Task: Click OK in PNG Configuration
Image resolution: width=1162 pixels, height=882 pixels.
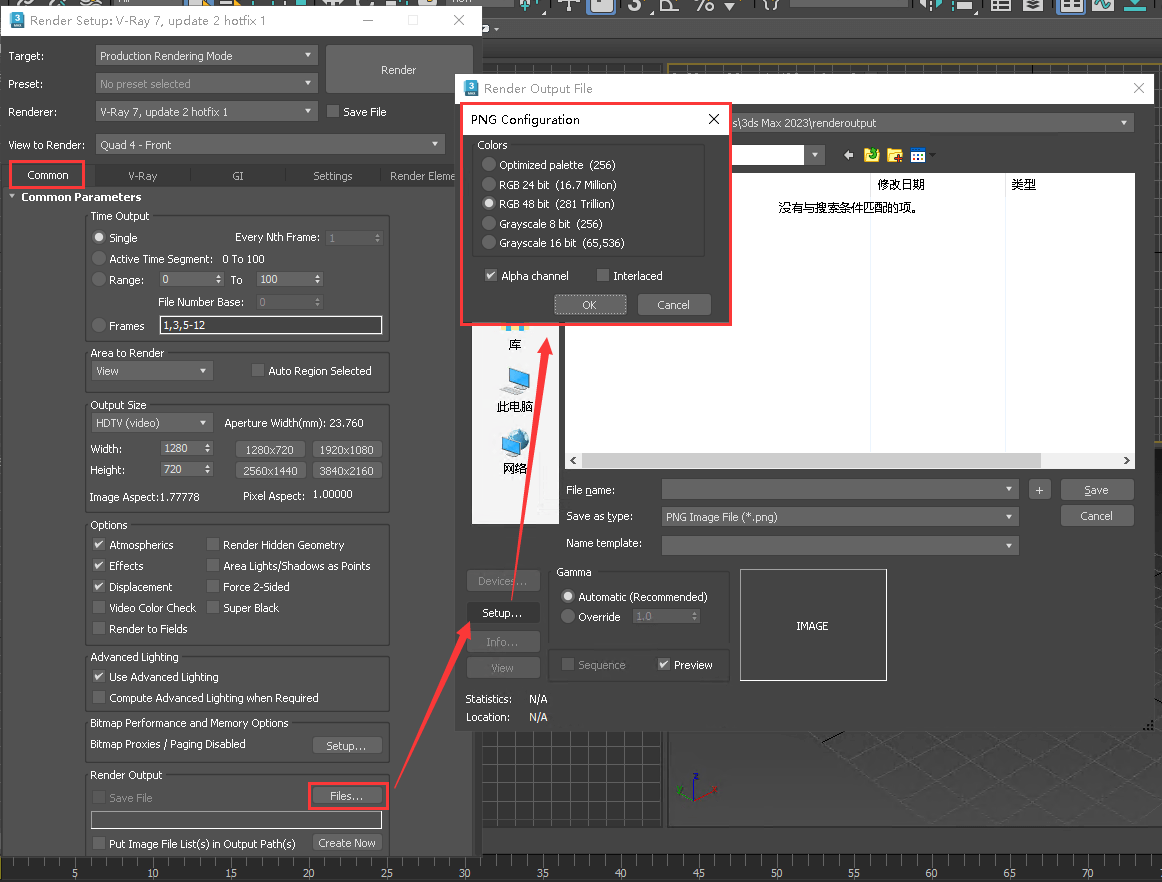Action: pos(589,305)
